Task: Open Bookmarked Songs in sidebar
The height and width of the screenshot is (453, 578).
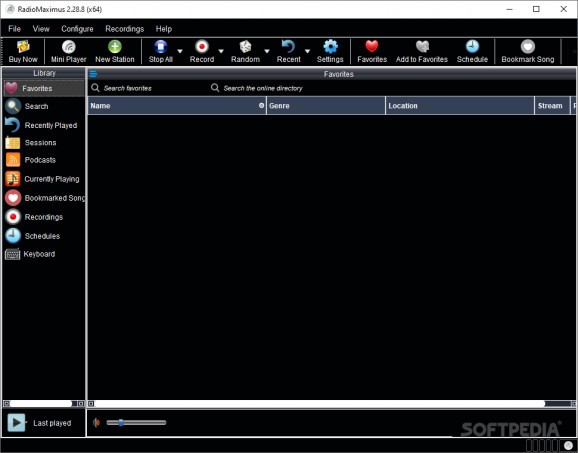Action: [x=44, y=198]
